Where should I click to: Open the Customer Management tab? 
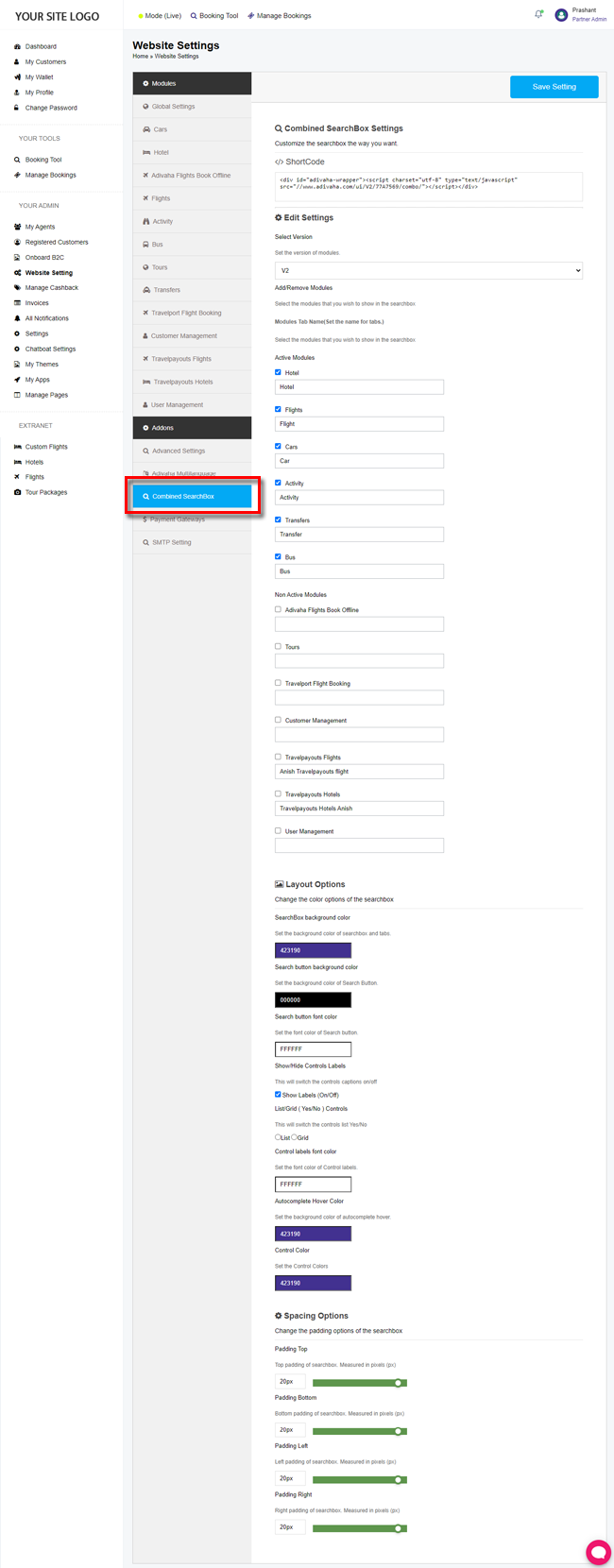point(192,335)
